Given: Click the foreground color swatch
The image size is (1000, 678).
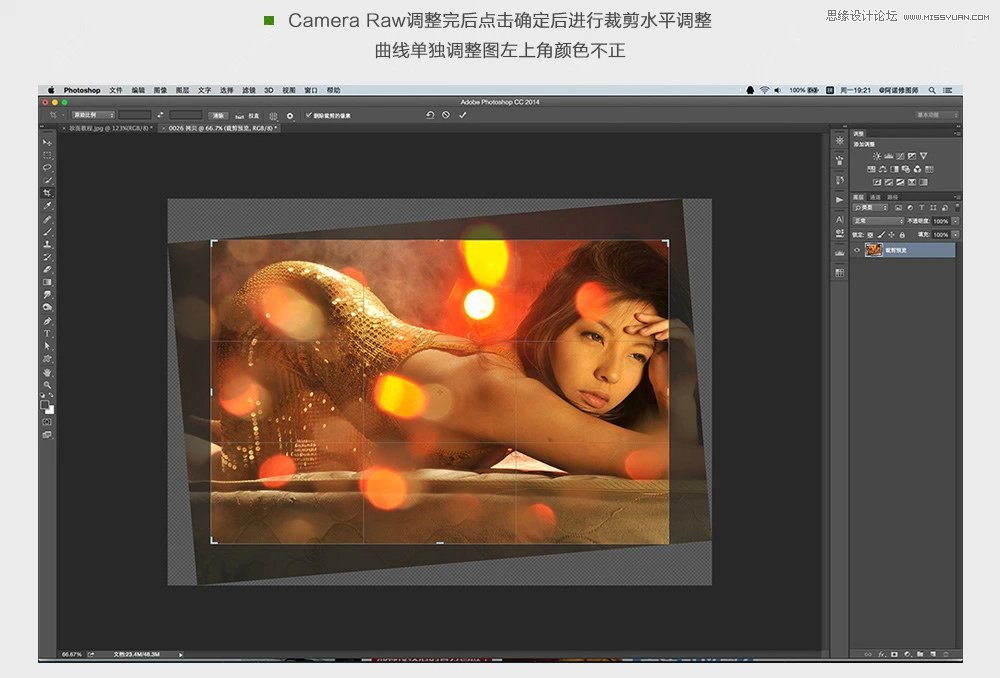Looking at the screenshot, I should coord(46,404).
